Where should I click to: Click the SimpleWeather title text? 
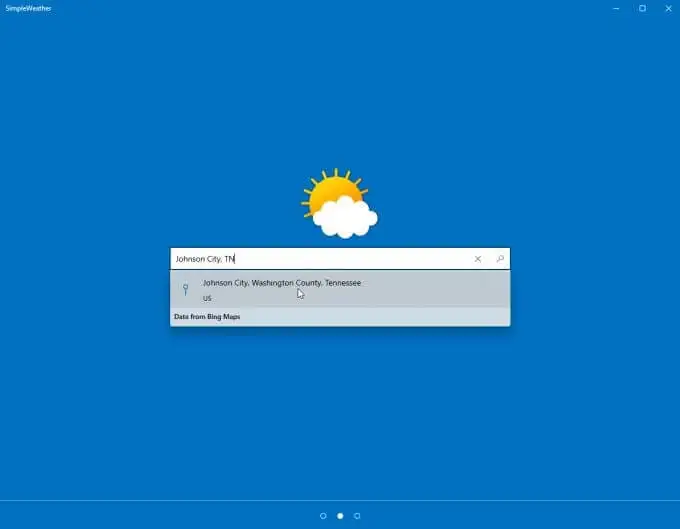pyautogui.click(x=28, y=8)
